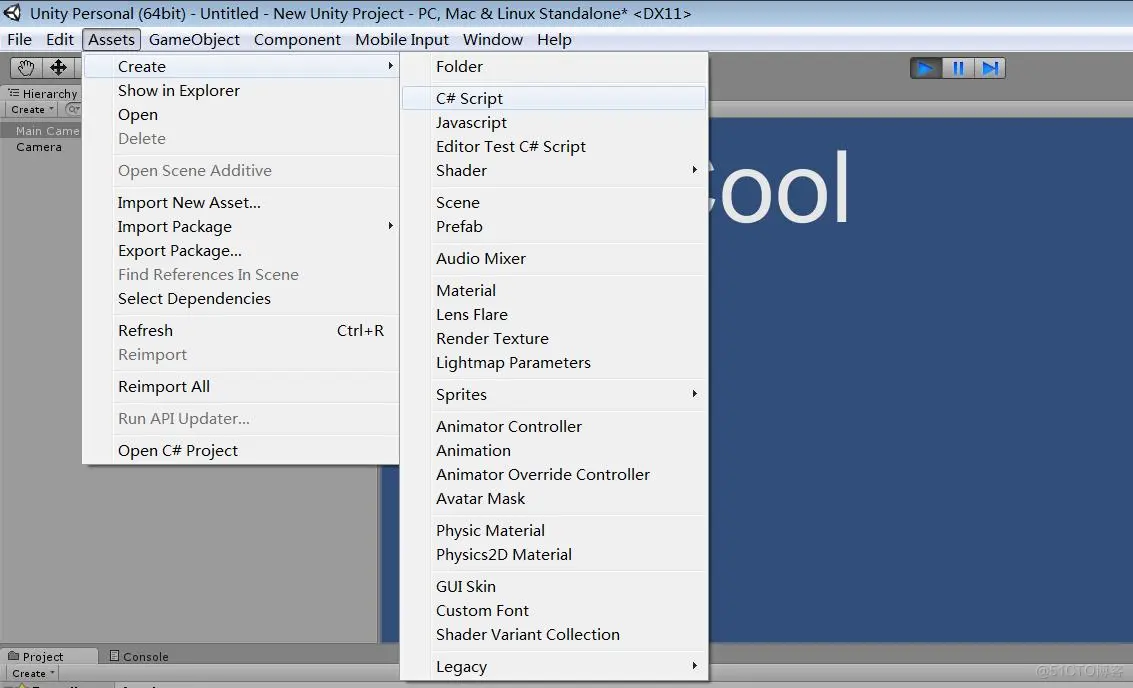Open the Component menu
The image size is (1133, 688).
click(297, 40)
